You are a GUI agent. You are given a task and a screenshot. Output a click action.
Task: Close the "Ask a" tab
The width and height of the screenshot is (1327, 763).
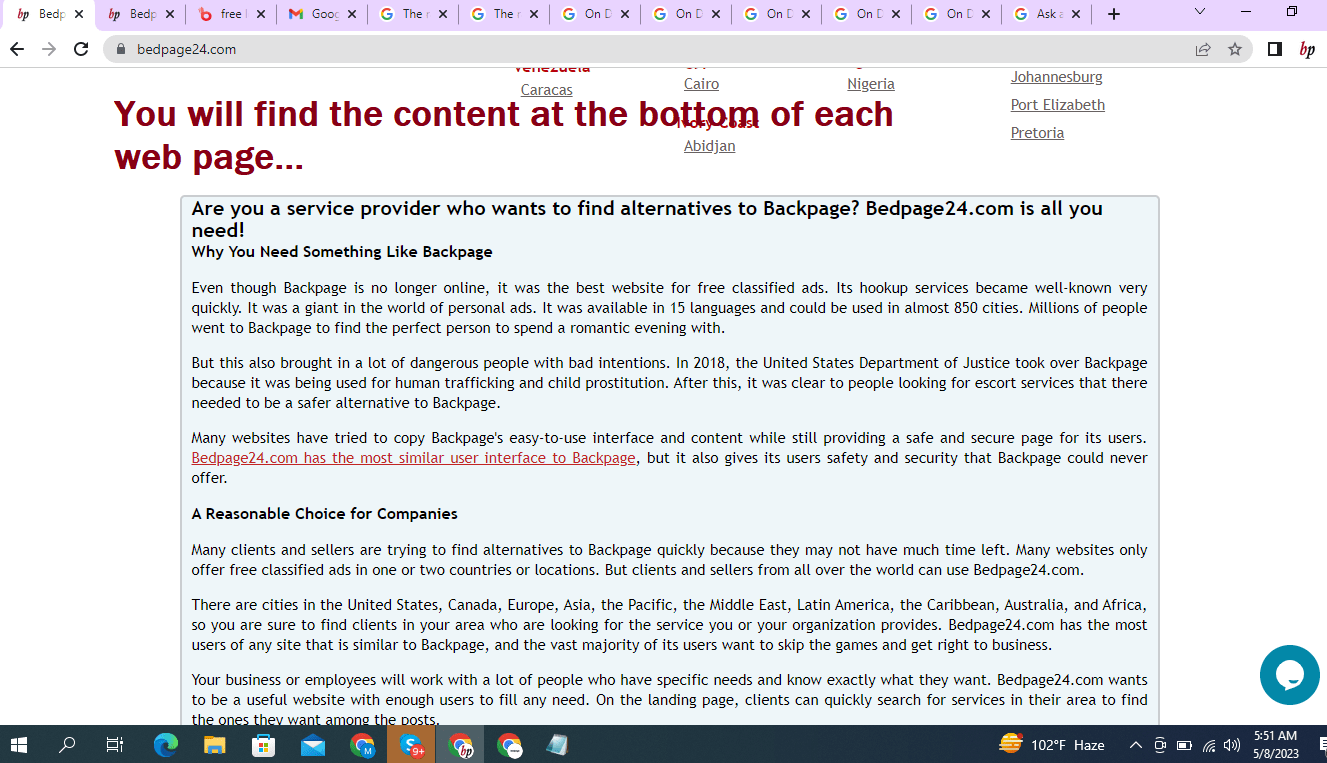pos(1077,14)
